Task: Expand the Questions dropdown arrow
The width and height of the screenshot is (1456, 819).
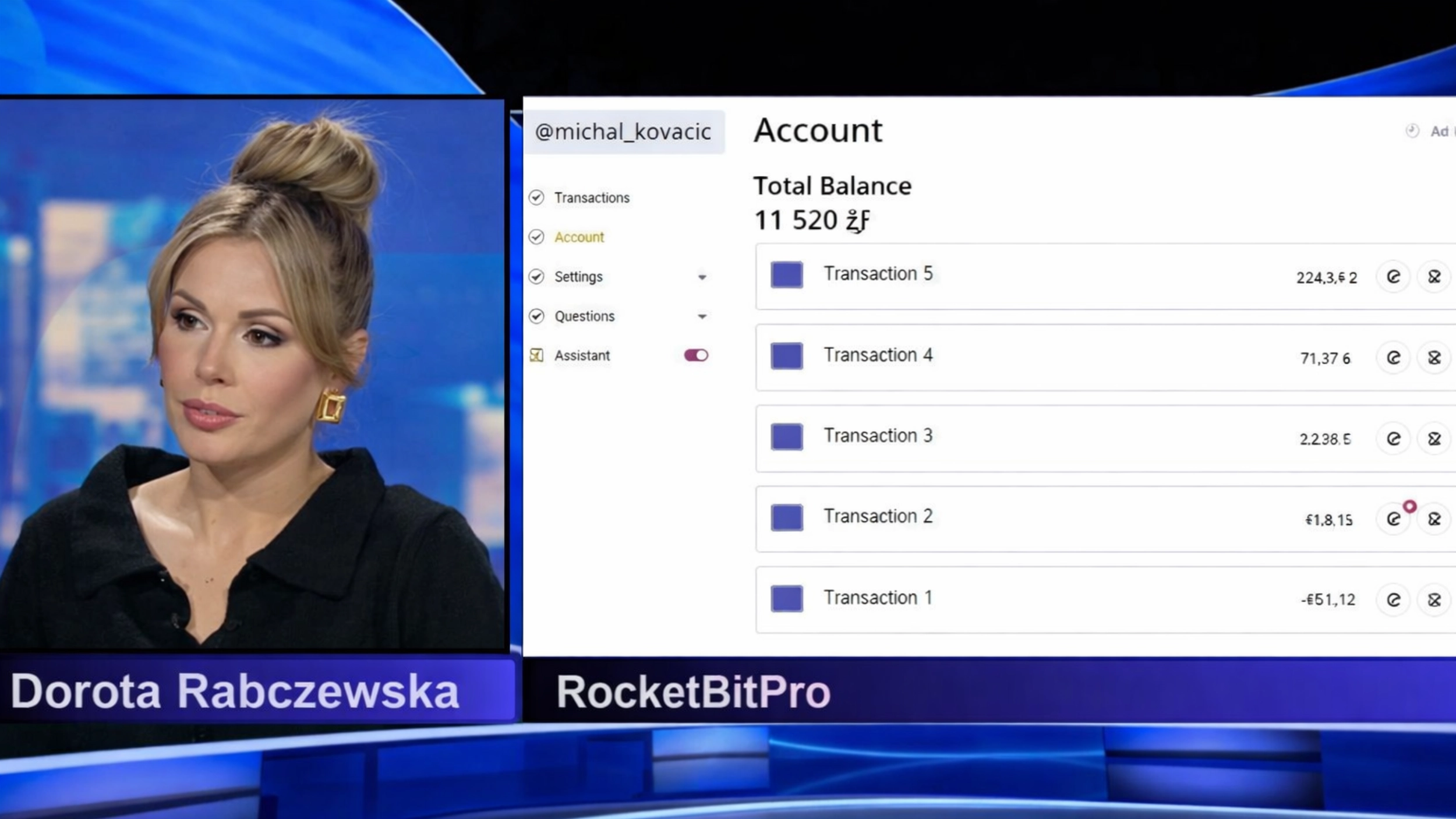Action: pos(702,317)
